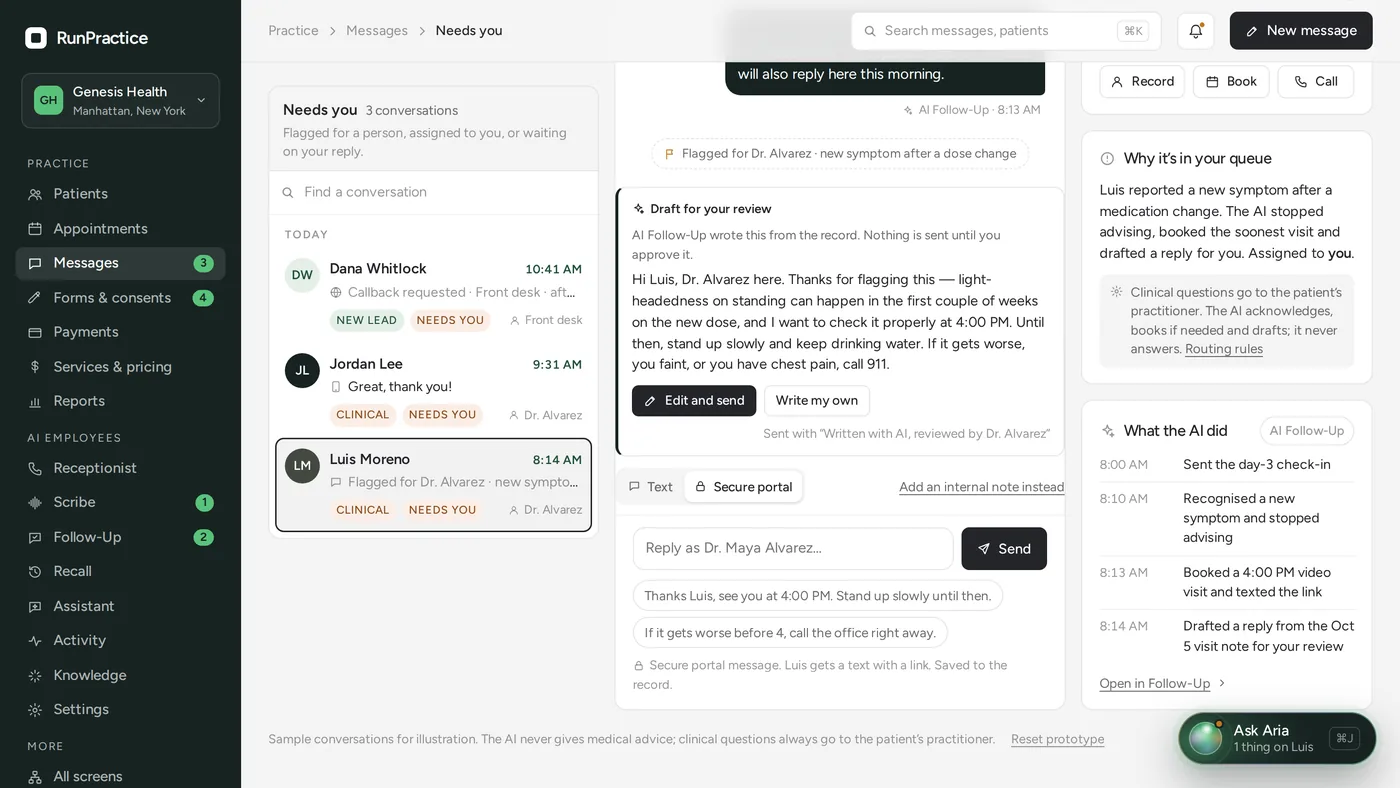Click the CLINICAL tag on Jordan Lee
The image size is (1400, 788).
pos(363,415)
